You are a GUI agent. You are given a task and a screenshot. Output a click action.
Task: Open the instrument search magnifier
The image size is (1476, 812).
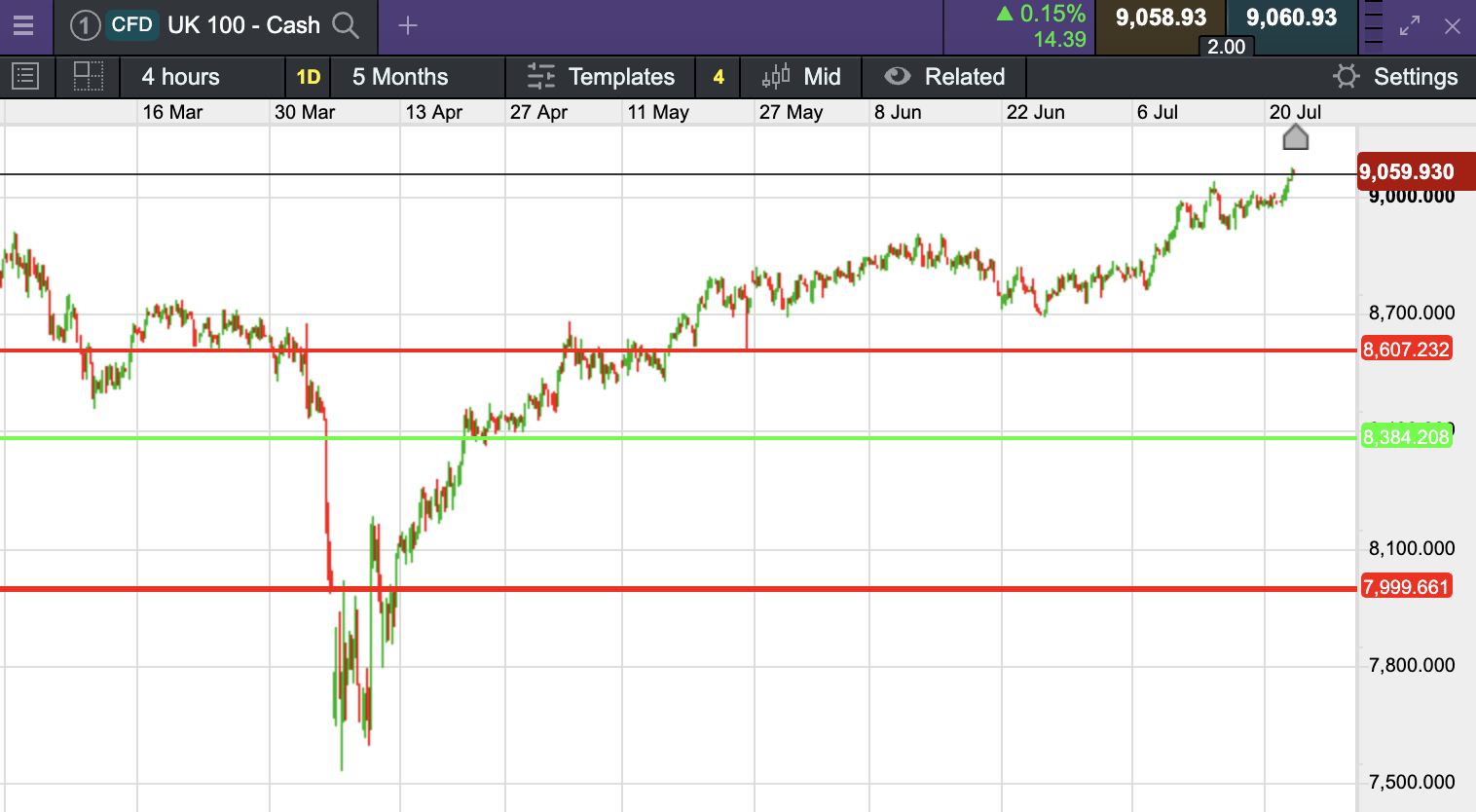point(346,25)
